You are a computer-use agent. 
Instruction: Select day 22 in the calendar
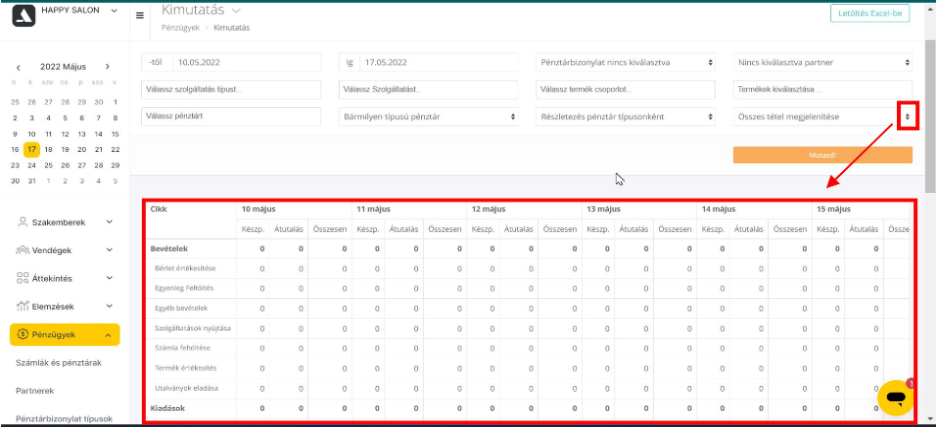[115, 150]
